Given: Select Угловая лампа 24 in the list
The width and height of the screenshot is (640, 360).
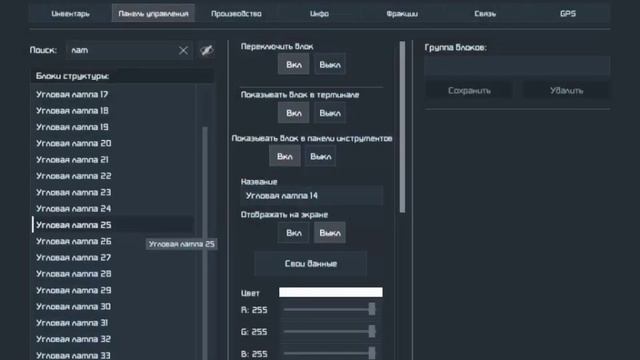Looking at the screenshot, I should click(113, 209).
